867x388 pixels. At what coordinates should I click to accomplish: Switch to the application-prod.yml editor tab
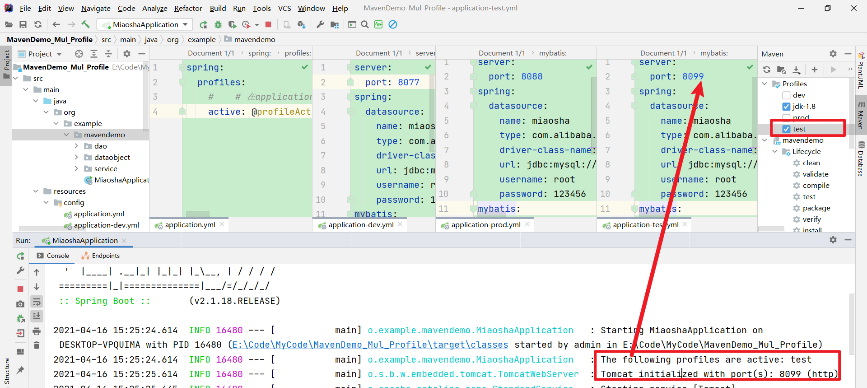click(485, 225)
